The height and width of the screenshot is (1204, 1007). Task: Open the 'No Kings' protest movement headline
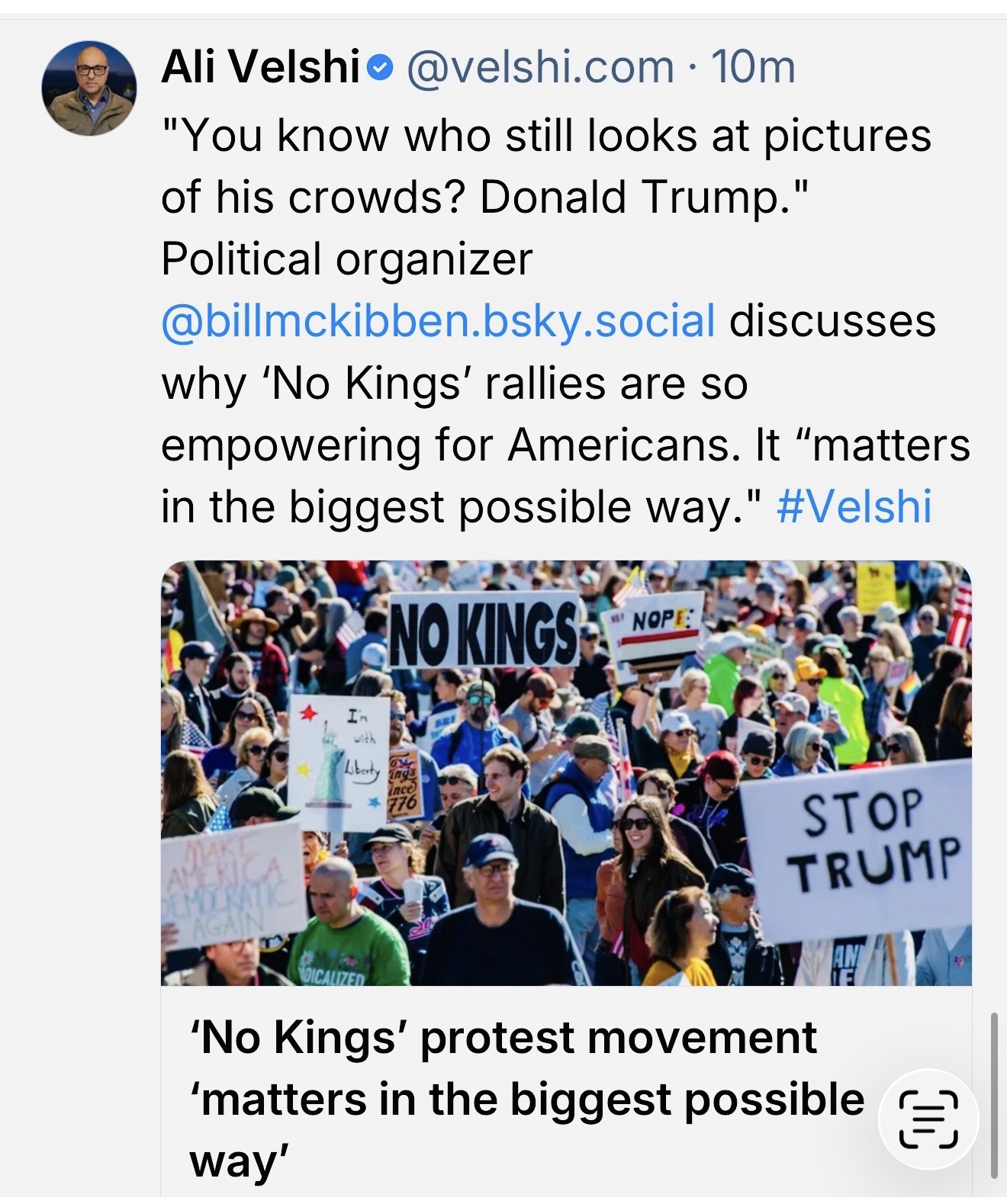[504, 1037]
